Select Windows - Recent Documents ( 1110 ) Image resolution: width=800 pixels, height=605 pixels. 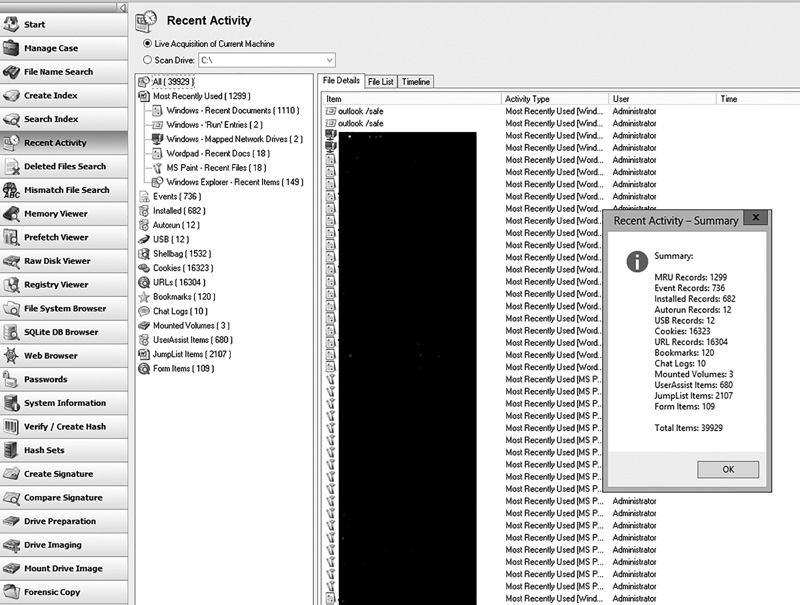(x=233, y=110)
